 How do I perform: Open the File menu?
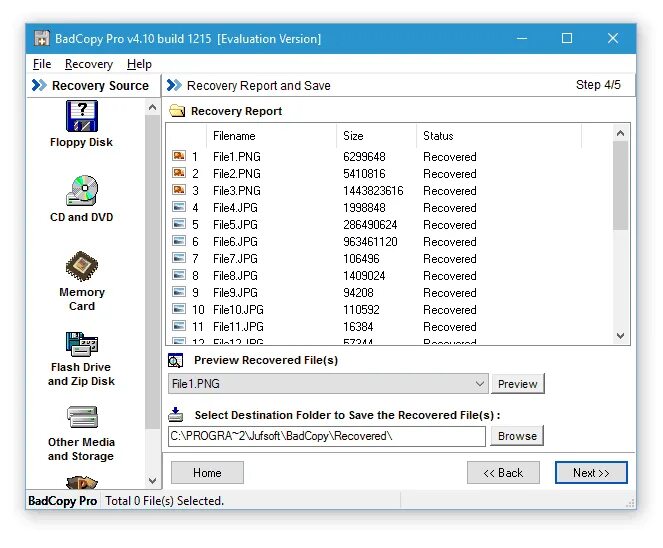pyautogui.click(x=42, y=64)
